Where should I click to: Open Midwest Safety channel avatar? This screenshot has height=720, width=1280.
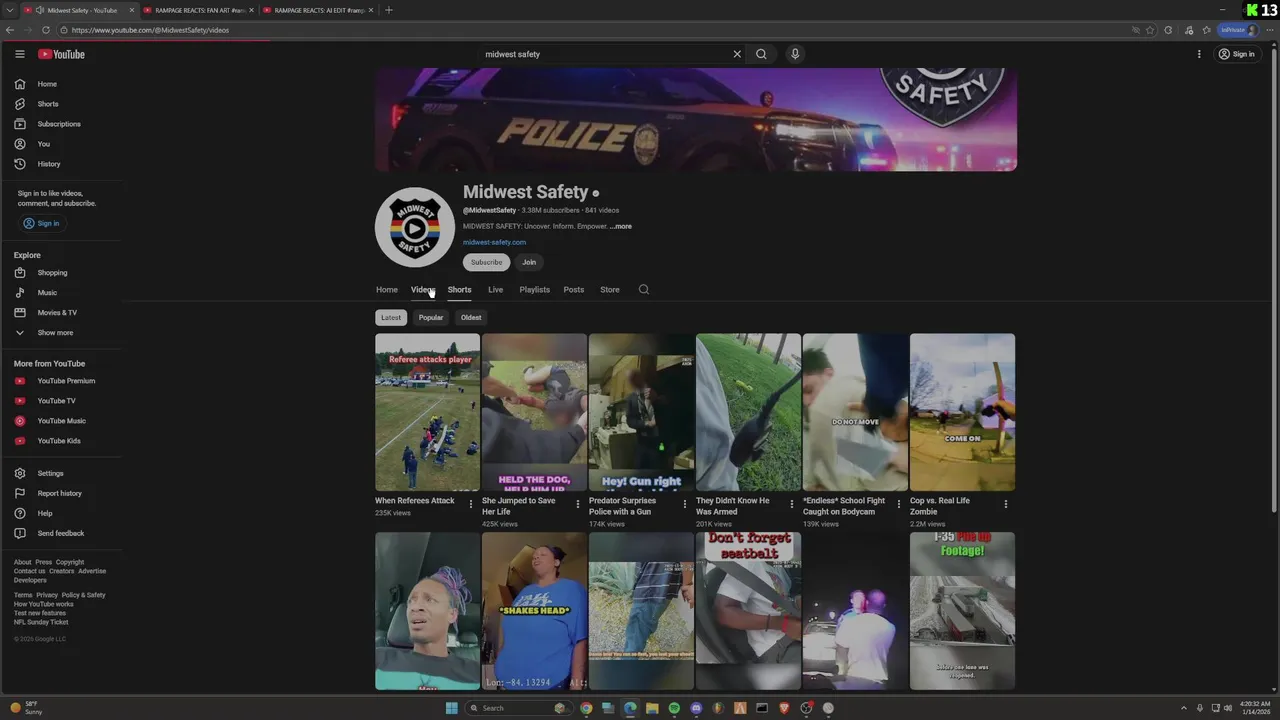tap(415, 227)
